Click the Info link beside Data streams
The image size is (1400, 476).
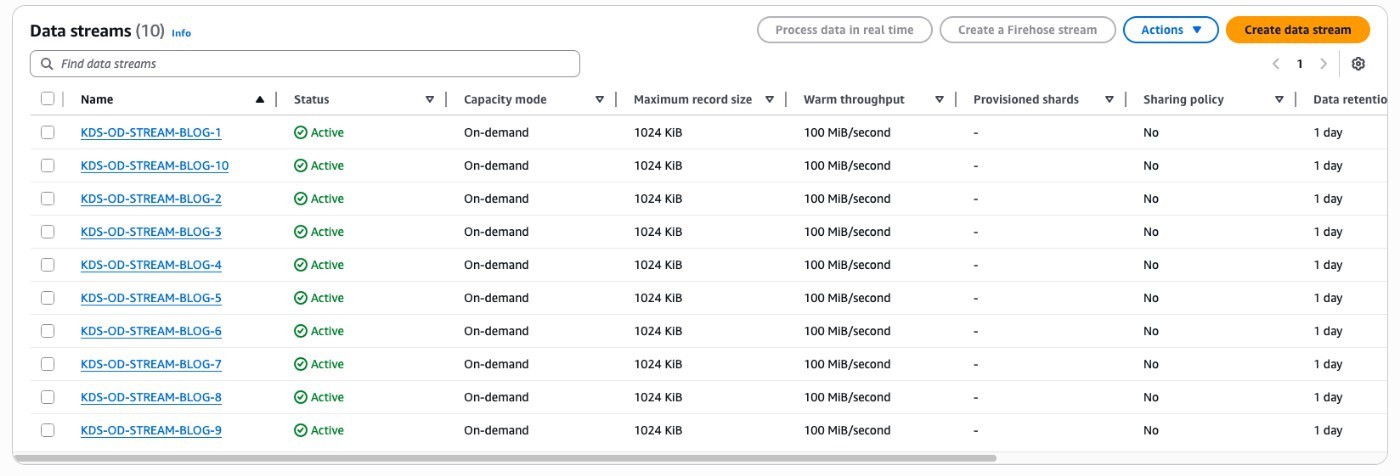click(181, 33)
